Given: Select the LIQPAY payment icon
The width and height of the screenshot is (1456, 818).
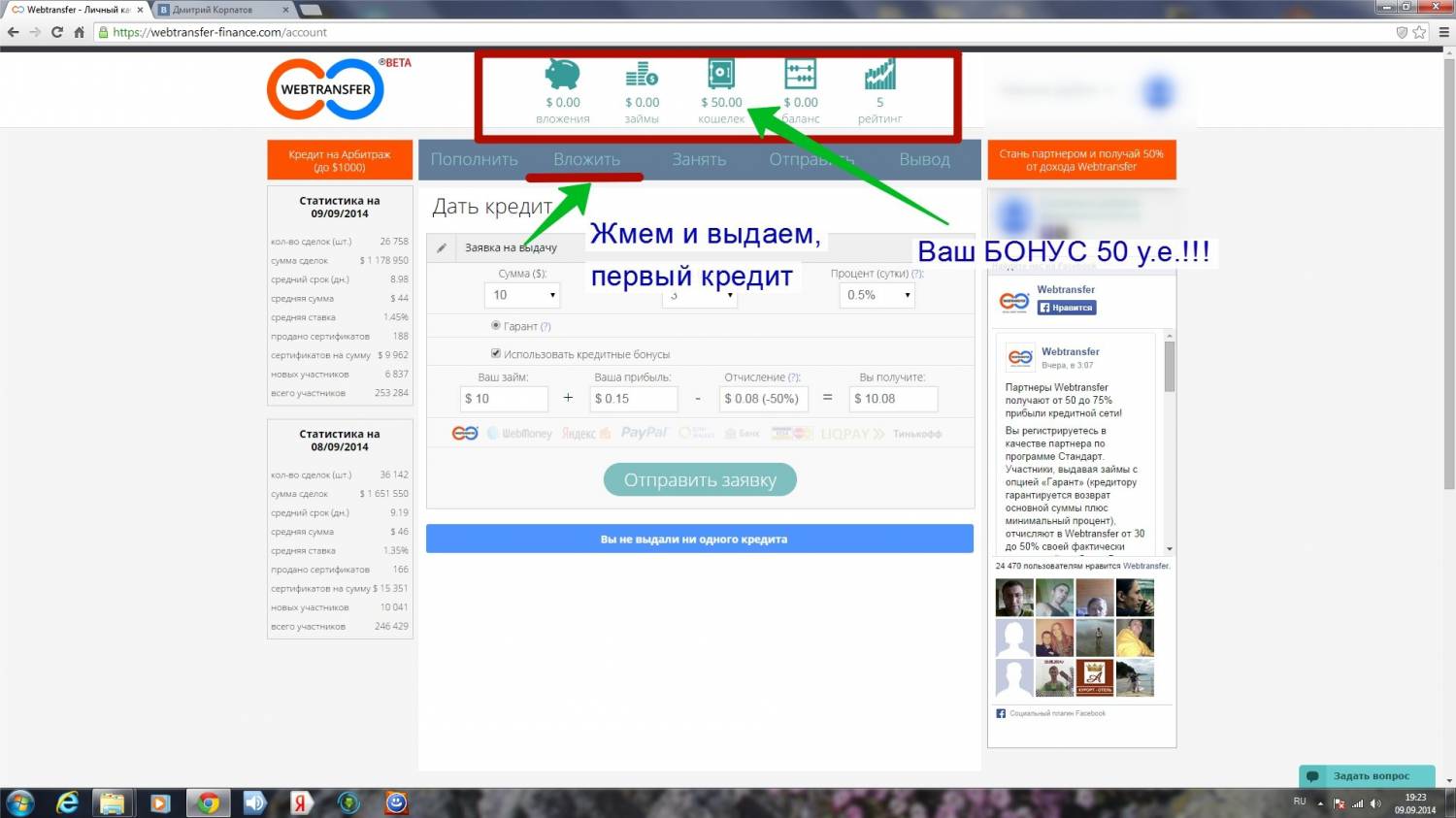Looking at the screenshot, I should point(853,434).
